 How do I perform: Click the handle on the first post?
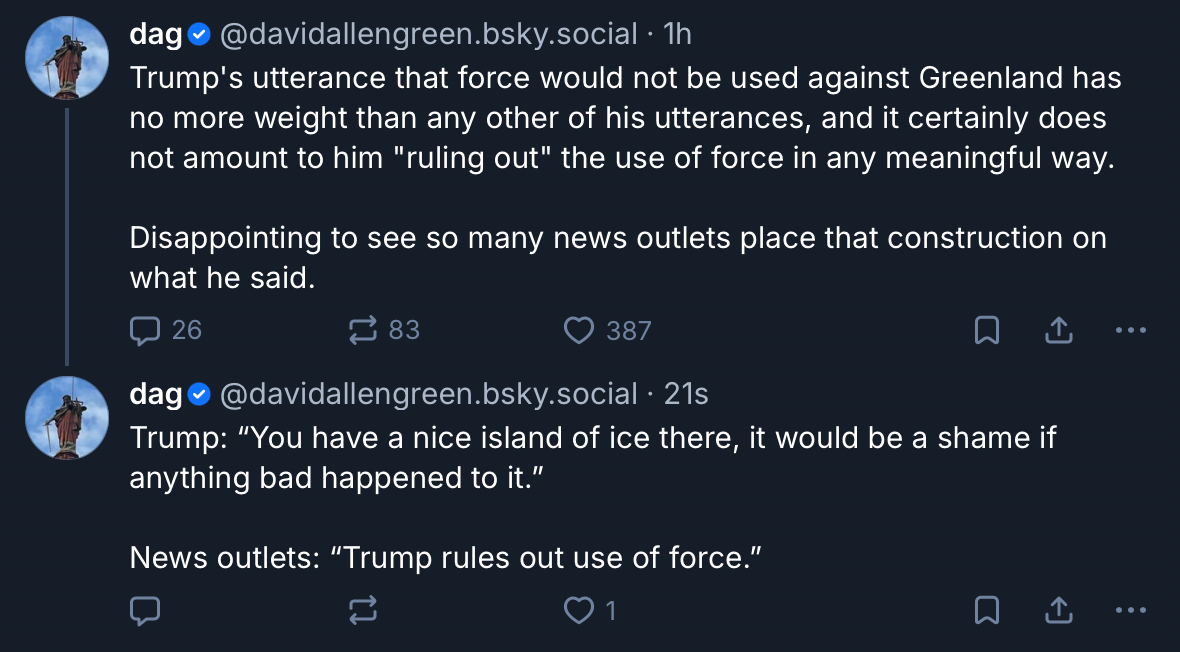click(x=427, y=35)
